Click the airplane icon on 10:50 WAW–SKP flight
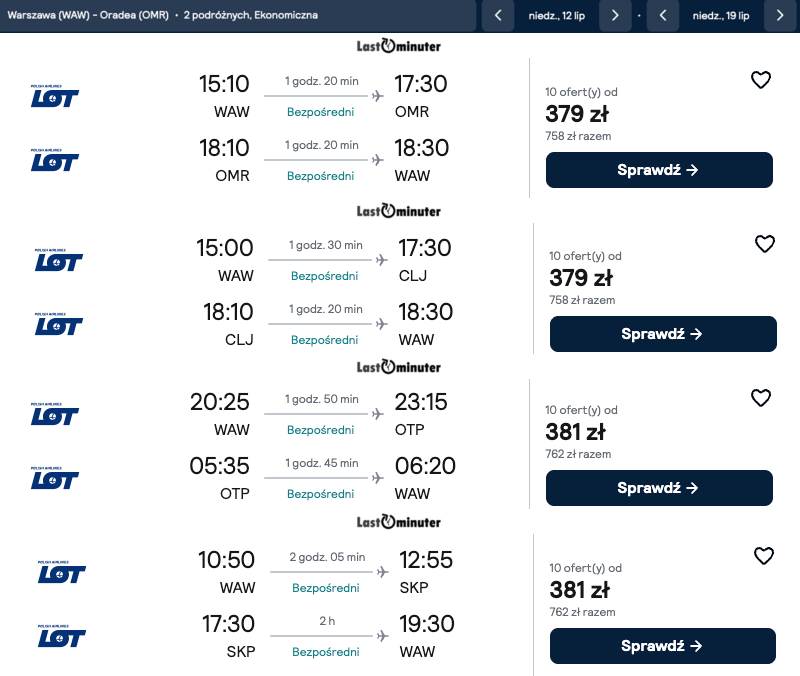The image size is (800, 676). [x=382, y=572]
